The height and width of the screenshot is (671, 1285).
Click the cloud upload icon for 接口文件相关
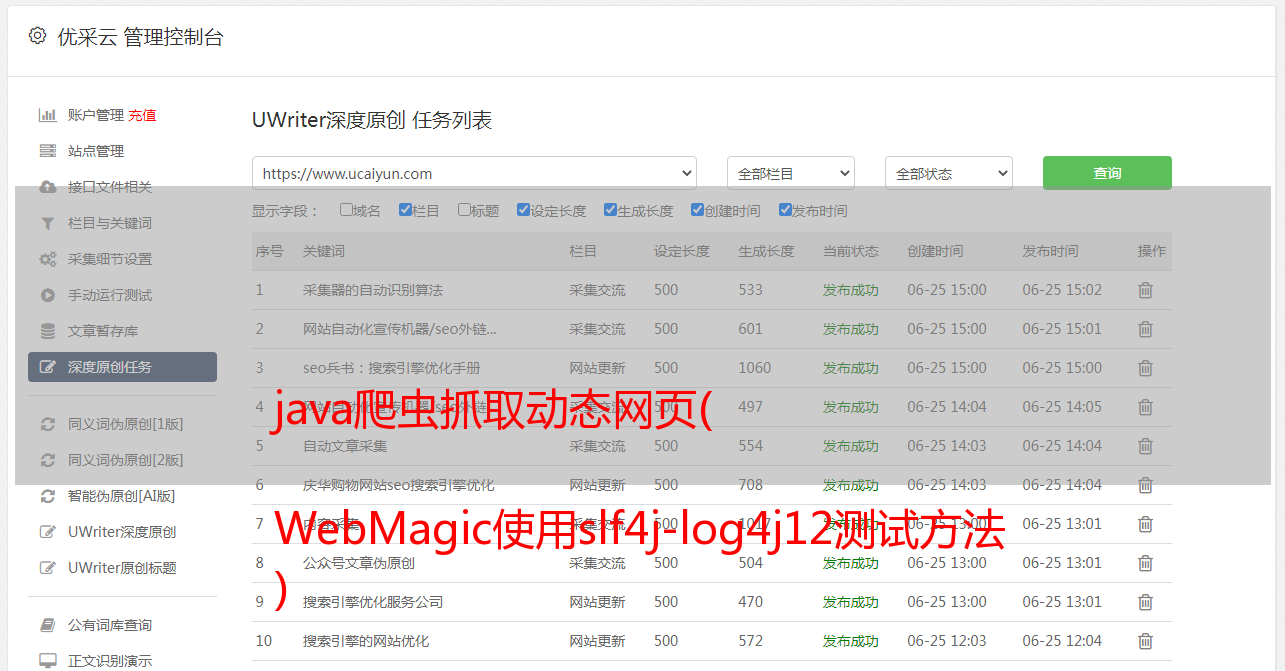pos(47,187)
